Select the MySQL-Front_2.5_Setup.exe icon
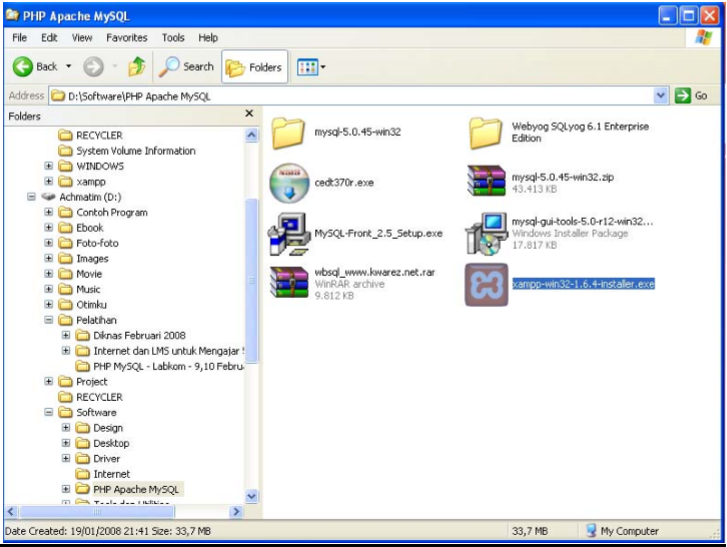Image resolution: width=727 pixels, height=547 pixels. [x=289, y=234]
